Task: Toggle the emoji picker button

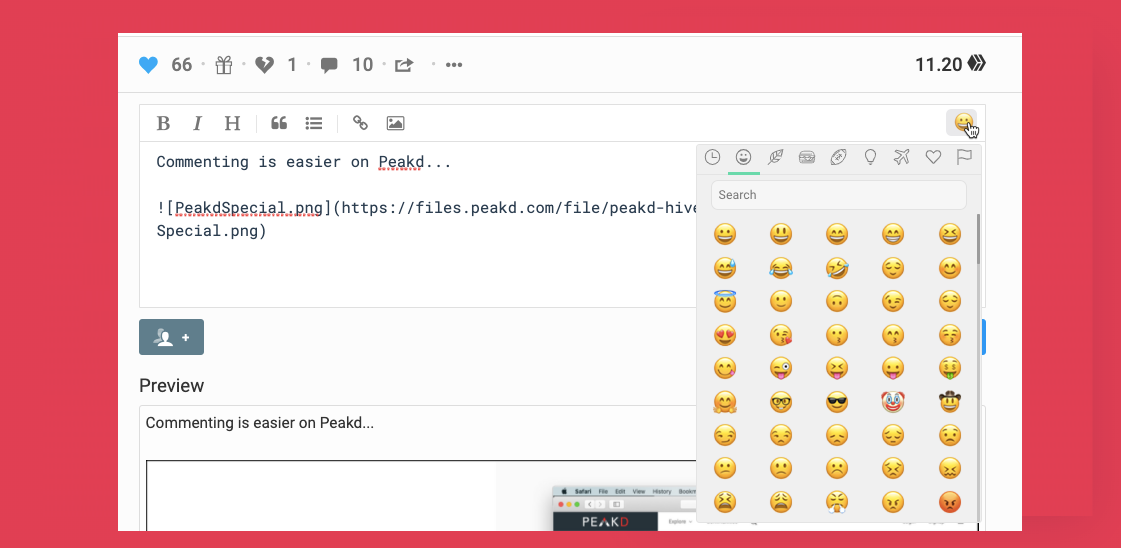Action: 962,123
